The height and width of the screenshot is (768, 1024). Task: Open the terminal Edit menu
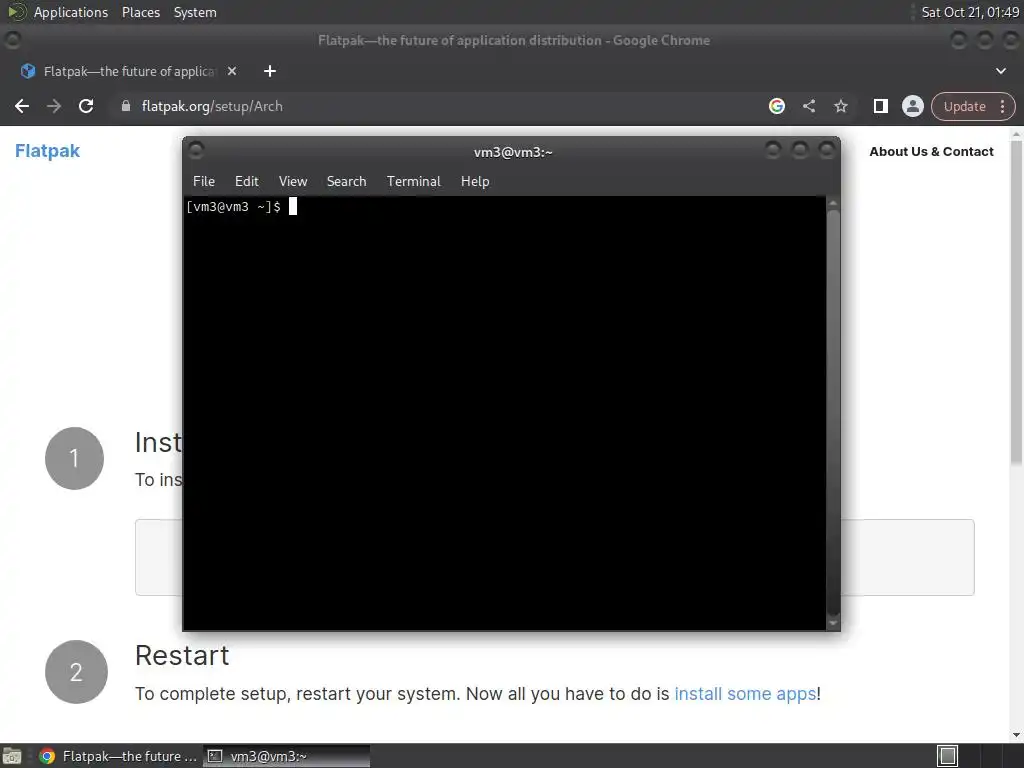click(247, 182)
